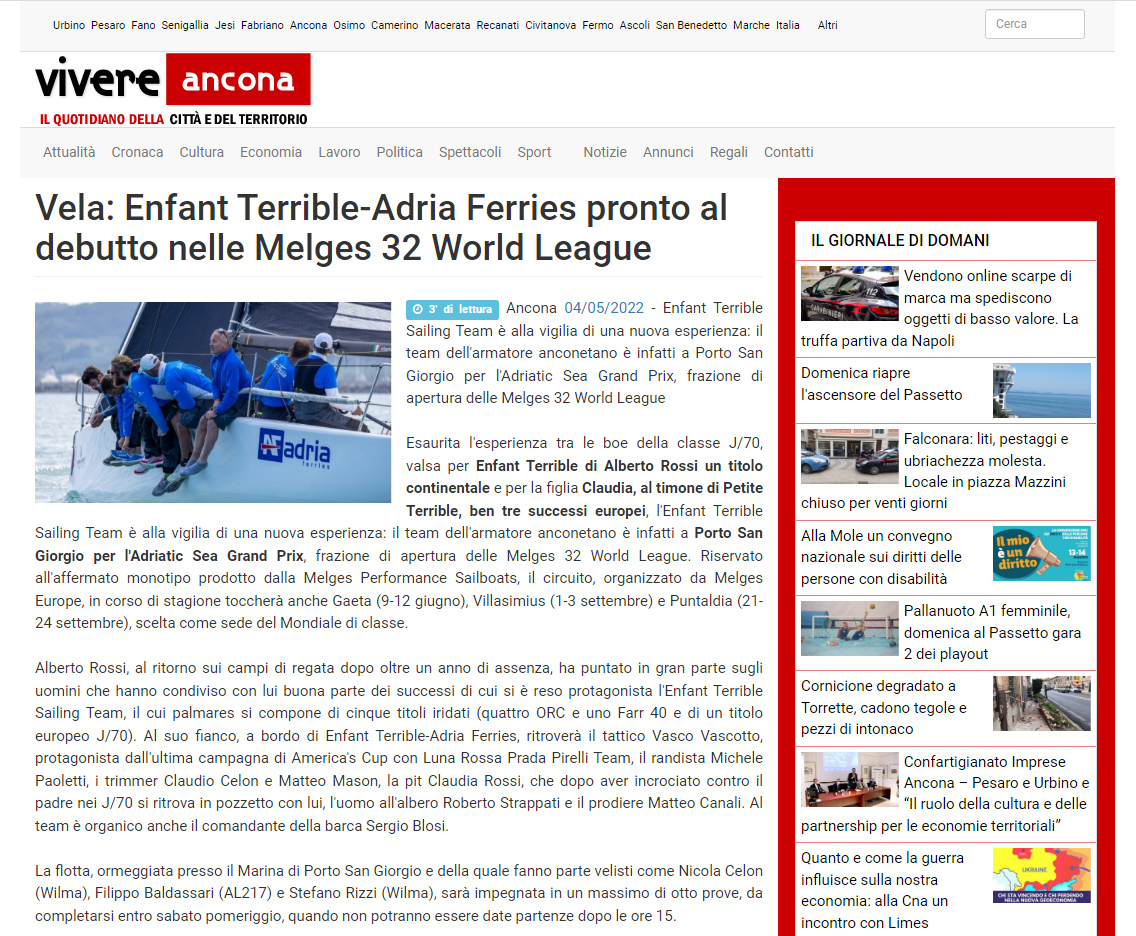Go to the Fermo edition
1136x936 pixels.
point(598,25)
